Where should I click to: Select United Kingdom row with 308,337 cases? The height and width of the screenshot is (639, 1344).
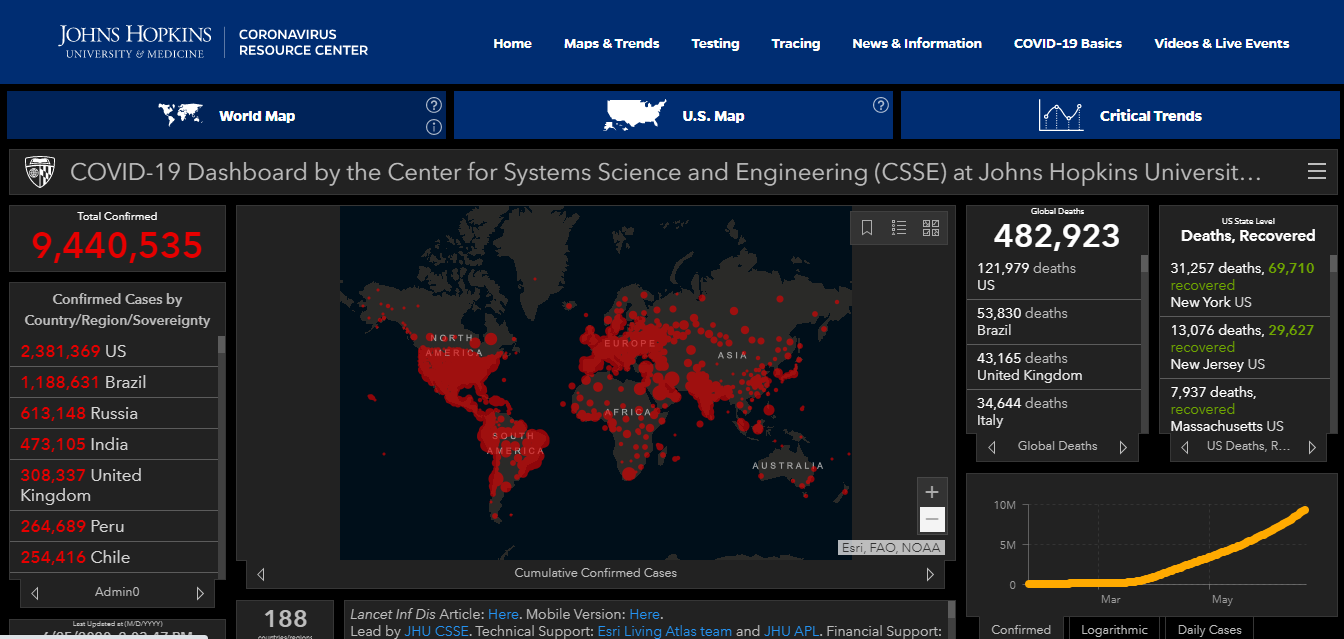coord(114,485)
